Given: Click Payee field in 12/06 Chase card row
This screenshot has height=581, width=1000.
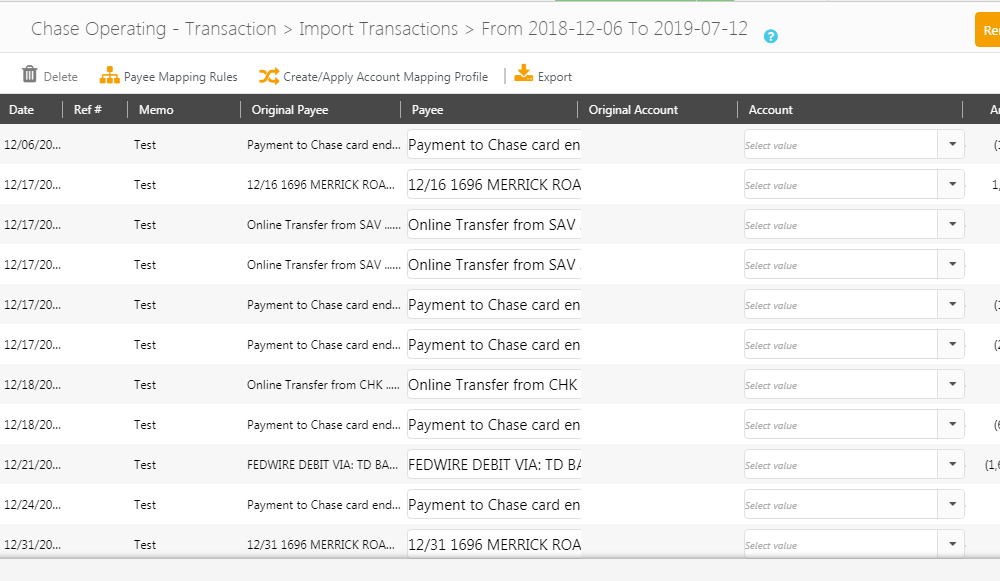Looking at the screenshot, I should coord(494,145).
